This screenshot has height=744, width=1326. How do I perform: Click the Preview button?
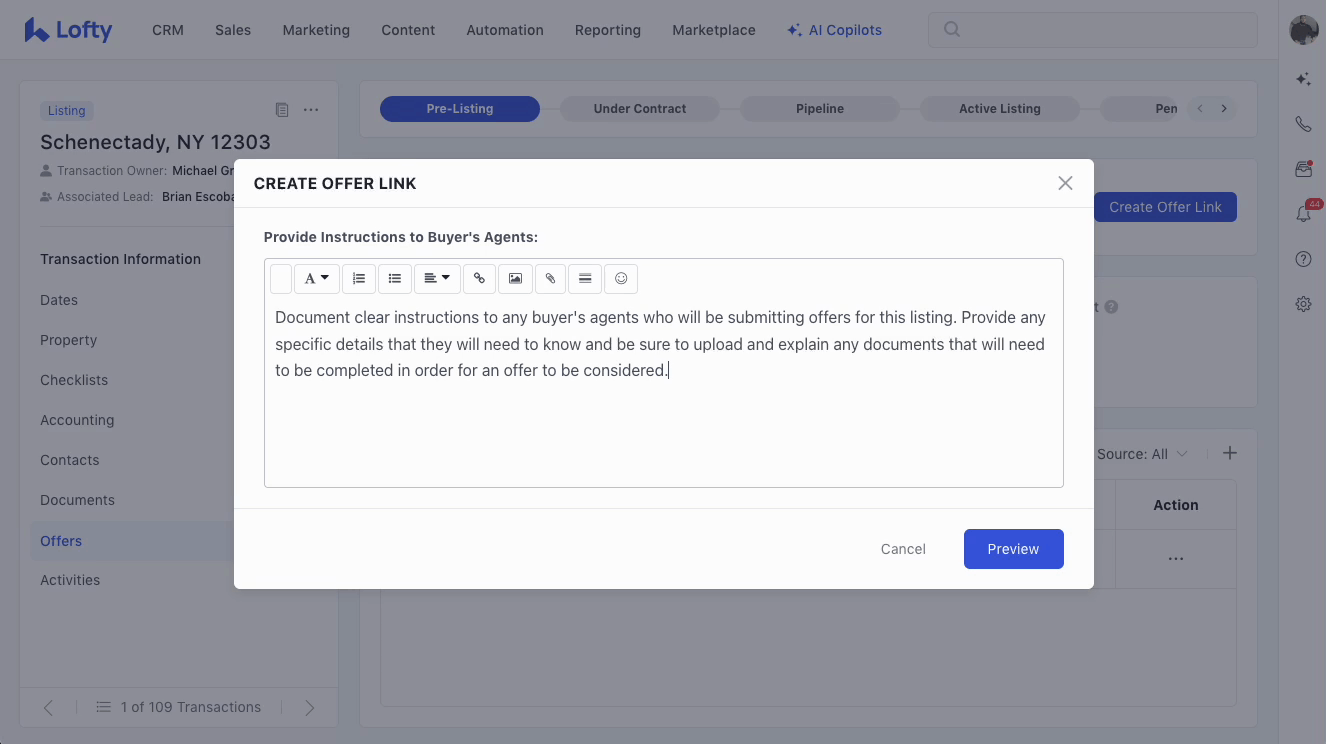pyautogui.click(x=1013, y=549)
